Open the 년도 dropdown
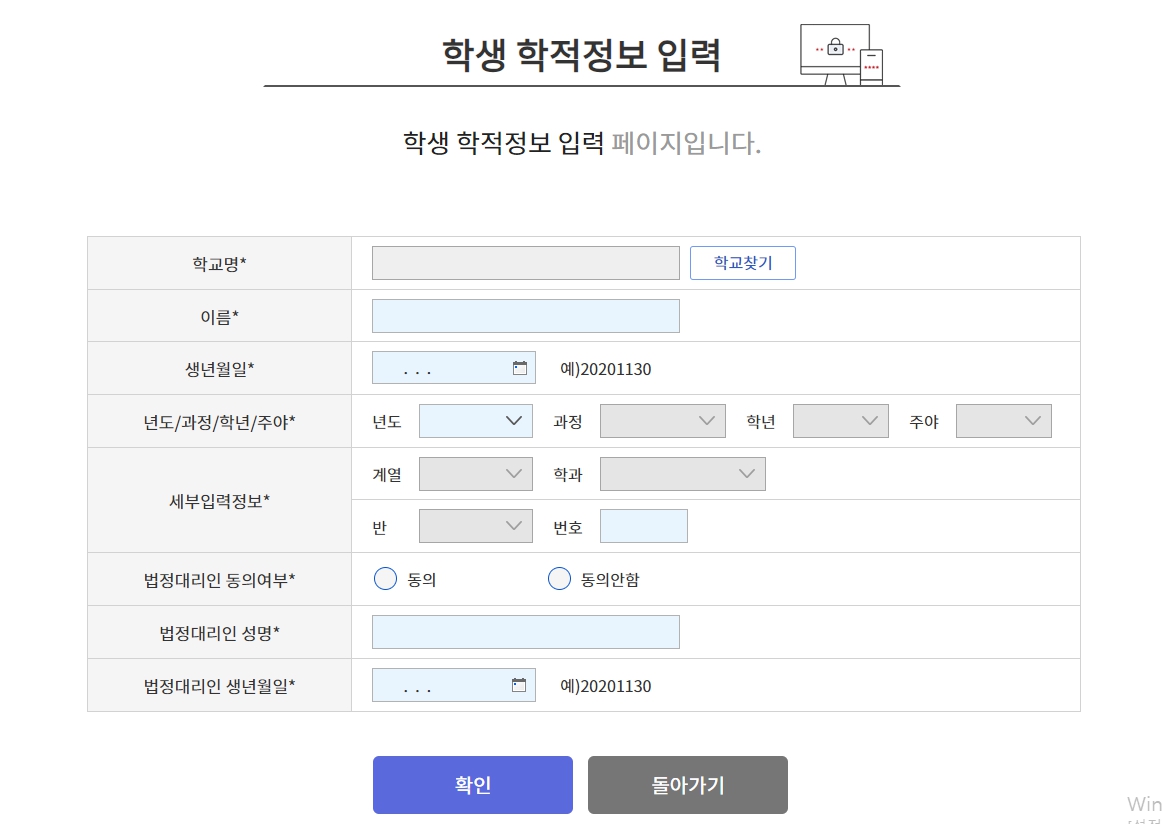 pos(476,420)
